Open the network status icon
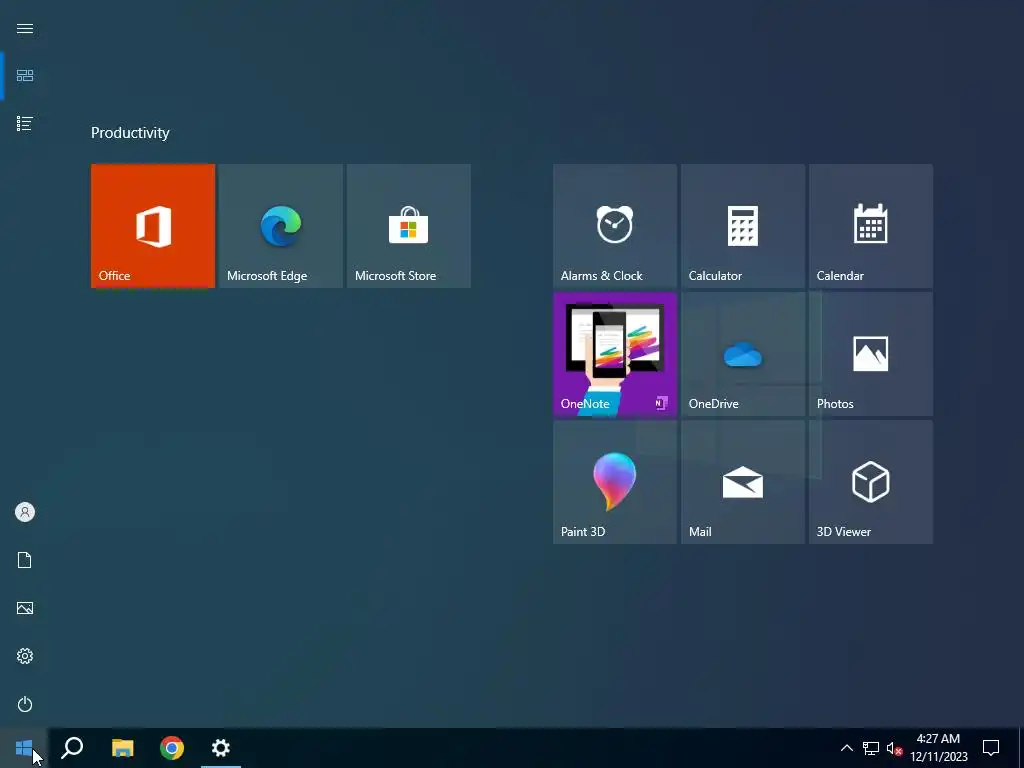Viewport: 1024px width, 768px height. 871,748
